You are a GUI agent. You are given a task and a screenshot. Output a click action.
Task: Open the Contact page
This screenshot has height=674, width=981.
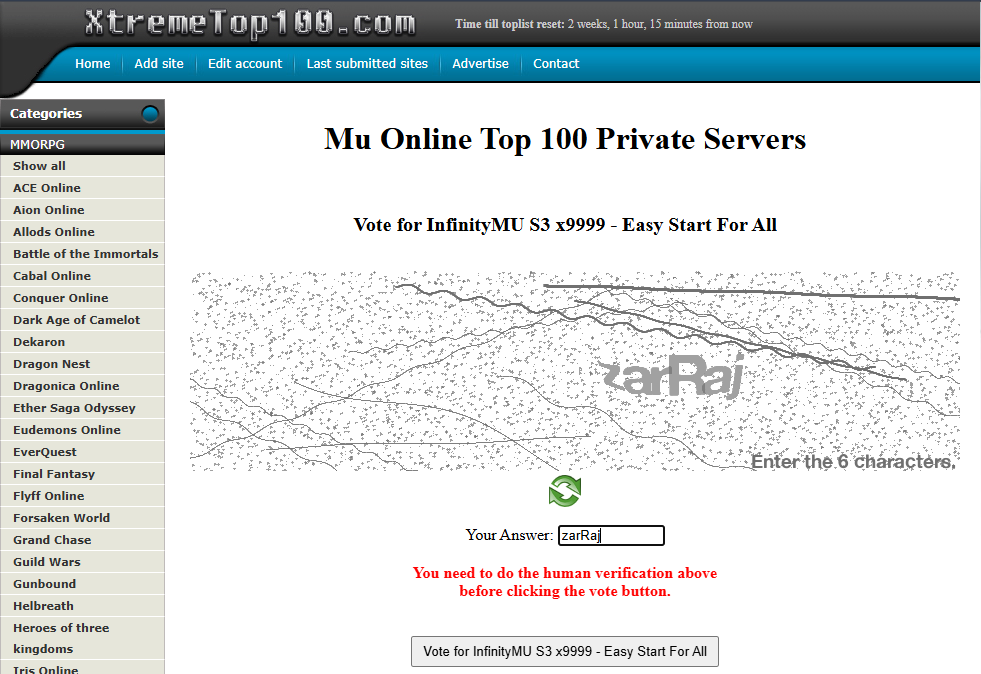pos(556,63)
